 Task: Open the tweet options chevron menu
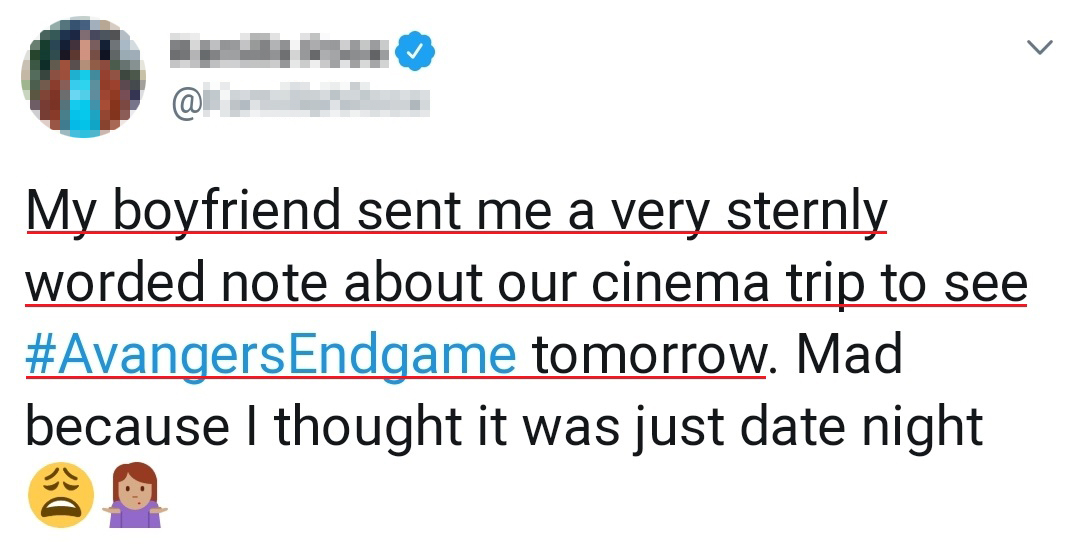coord(1040,47)
